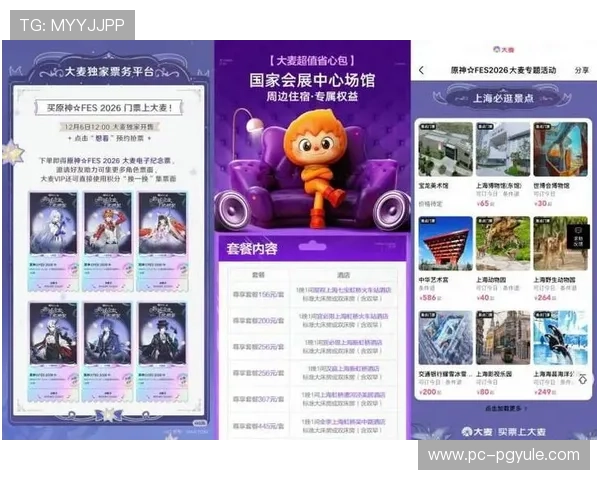Screen dimensions: 600x480
Task: Select the first-row third character ticket card
Action: (x=163, y=242)
